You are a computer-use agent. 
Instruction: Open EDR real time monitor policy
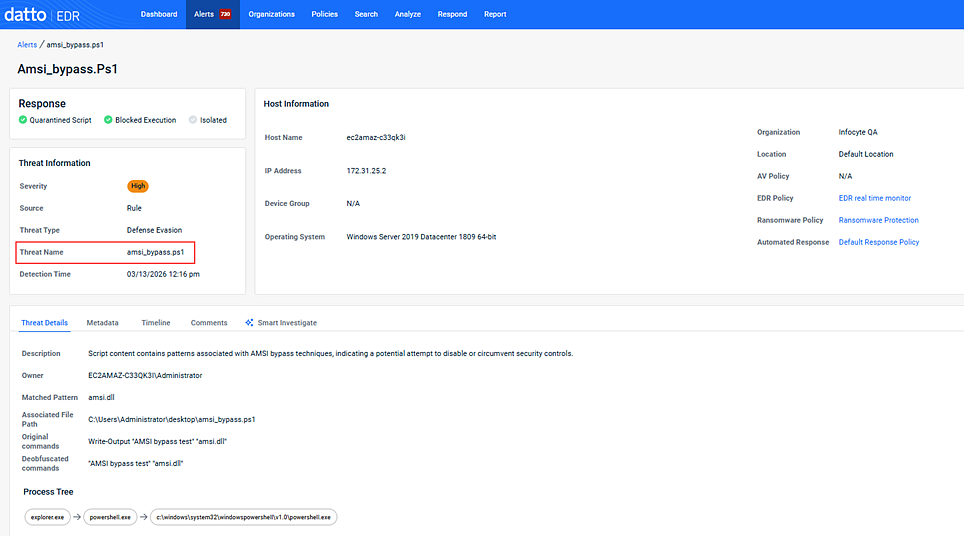[x=874, y=198]
